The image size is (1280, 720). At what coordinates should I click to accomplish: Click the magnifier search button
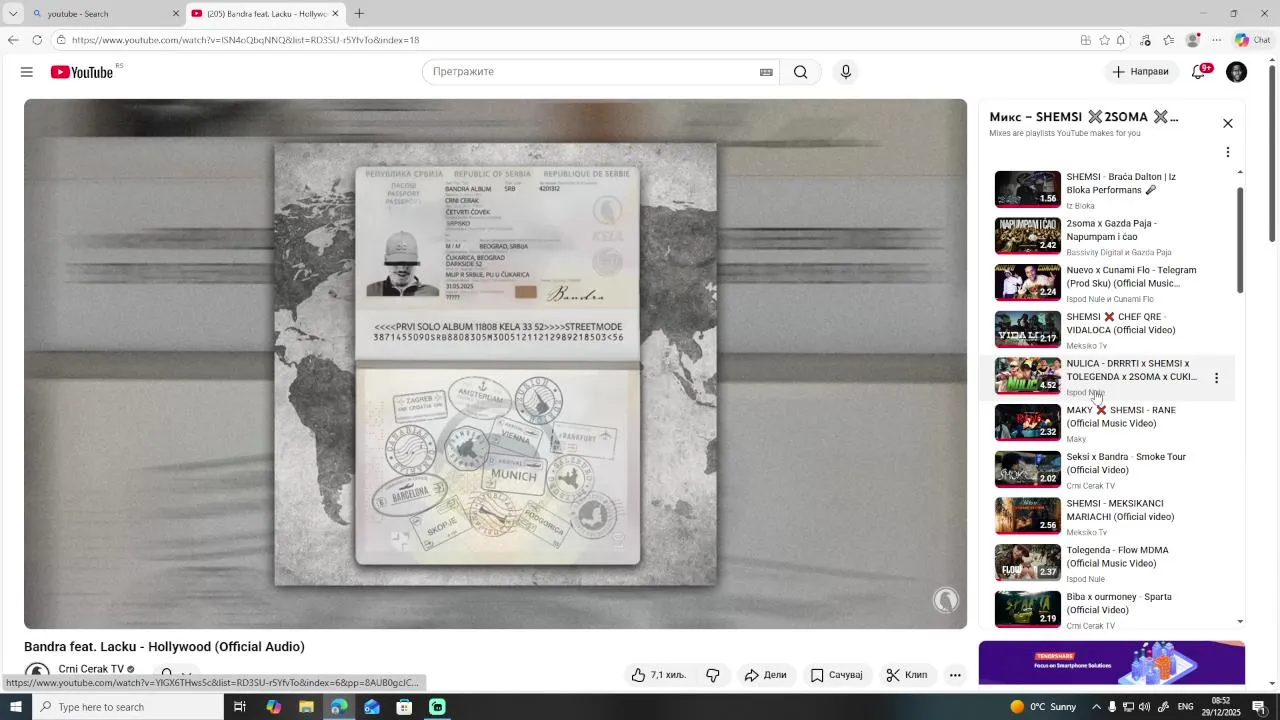800,72
